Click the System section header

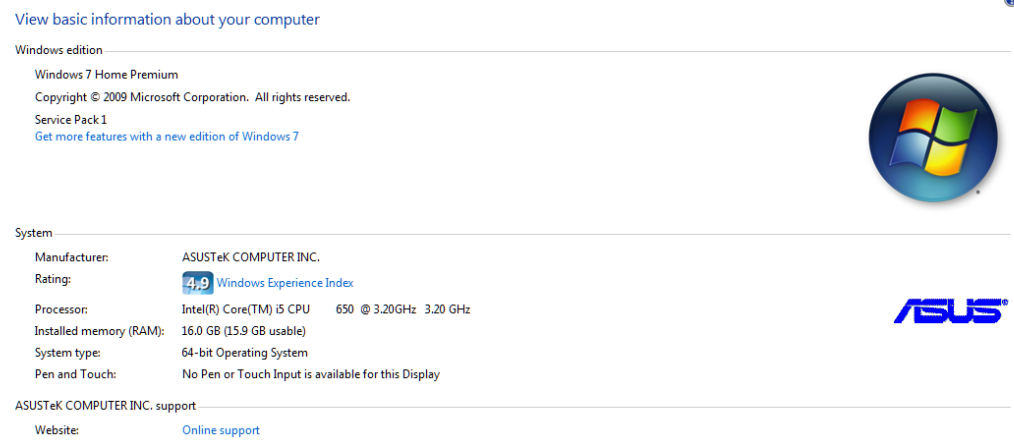[x=33, y=233]
